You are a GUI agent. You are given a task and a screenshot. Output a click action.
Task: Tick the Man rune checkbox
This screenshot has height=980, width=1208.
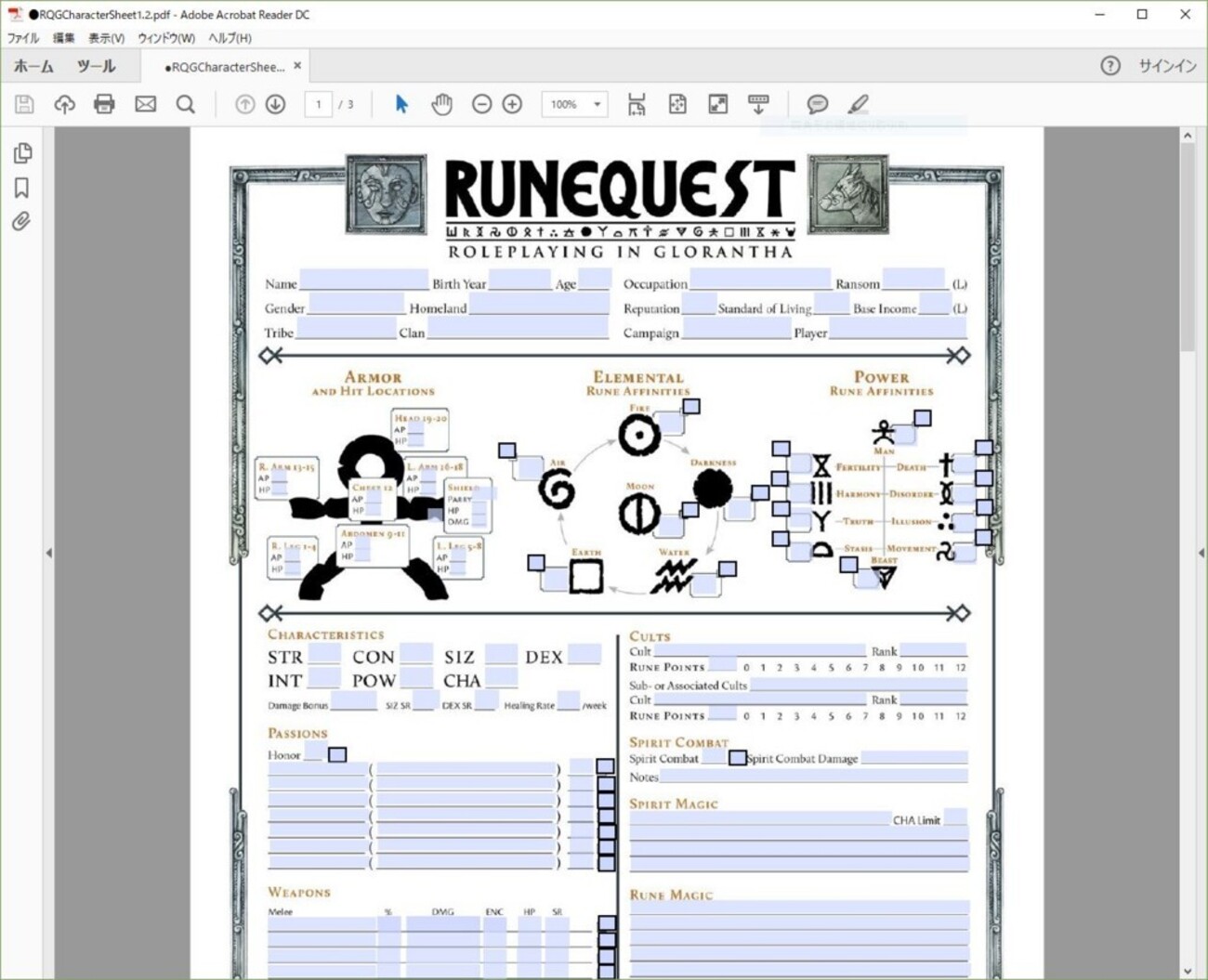922,418
